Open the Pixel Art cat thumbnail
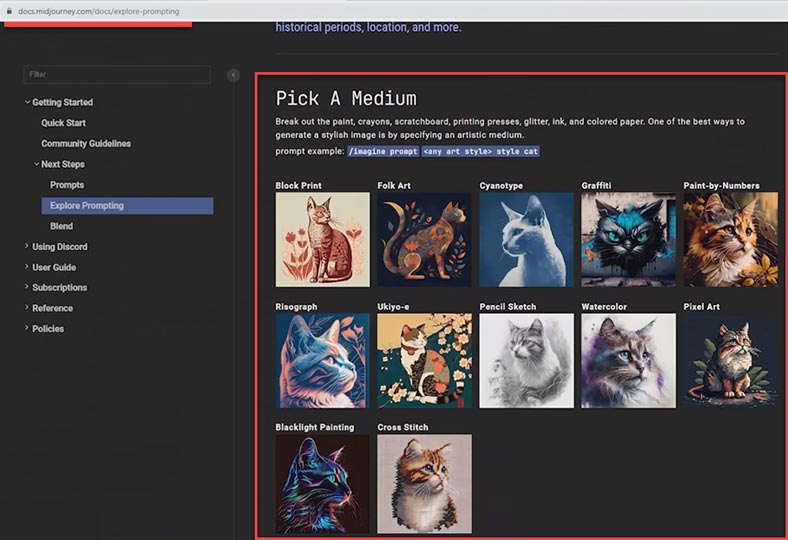 coord(731,361)
